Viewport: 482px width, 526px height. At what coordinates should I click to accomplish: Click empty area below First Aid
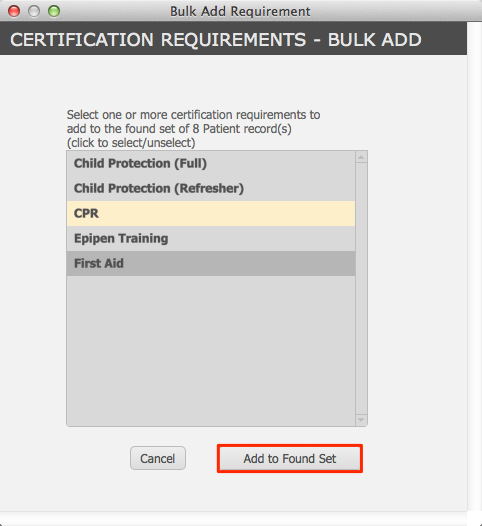click(211, 351)
